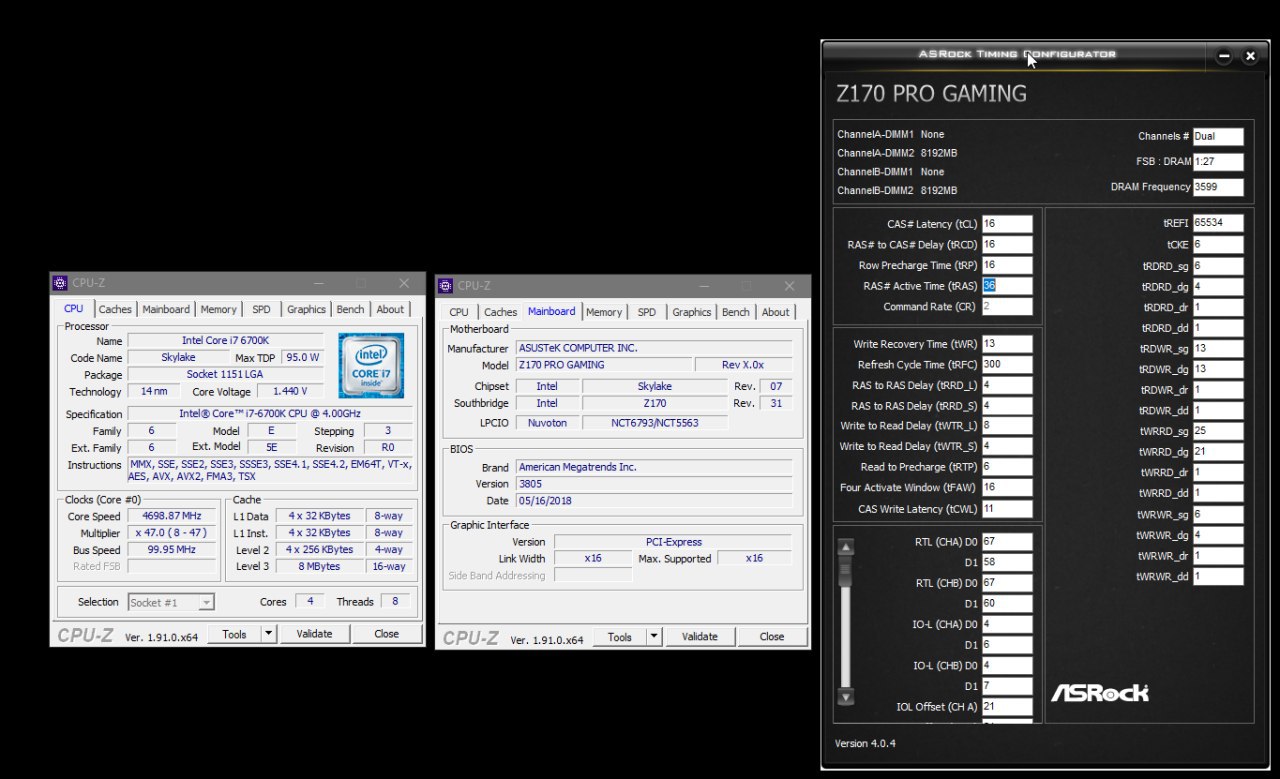Screen dimensions: 1280x779
Task: Click the motherboard model Z170 PRO GAMING field
Action: (604, 365)
